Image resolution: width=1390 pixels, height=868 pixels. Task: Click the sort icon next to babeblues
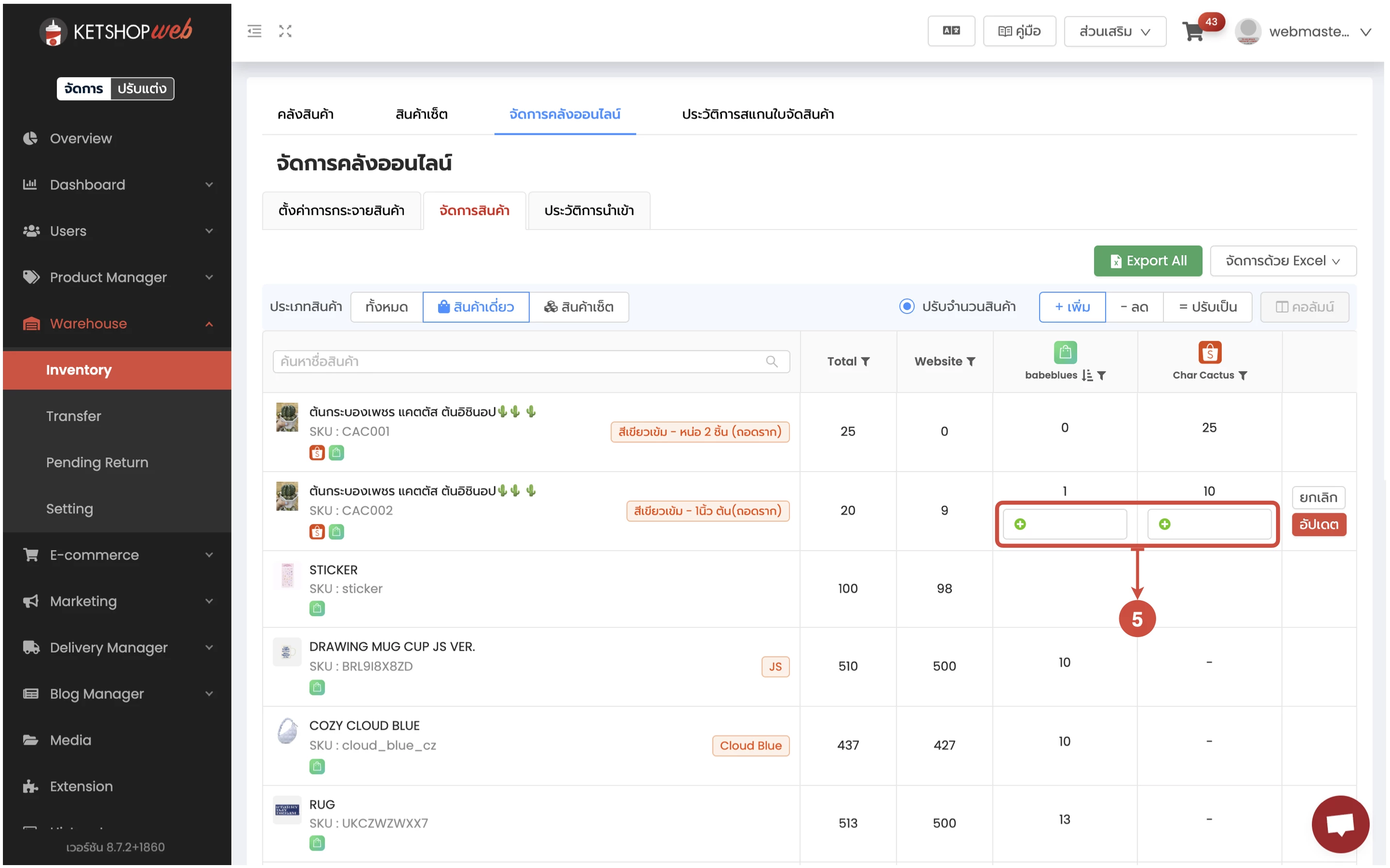(x=1087, y=376)
